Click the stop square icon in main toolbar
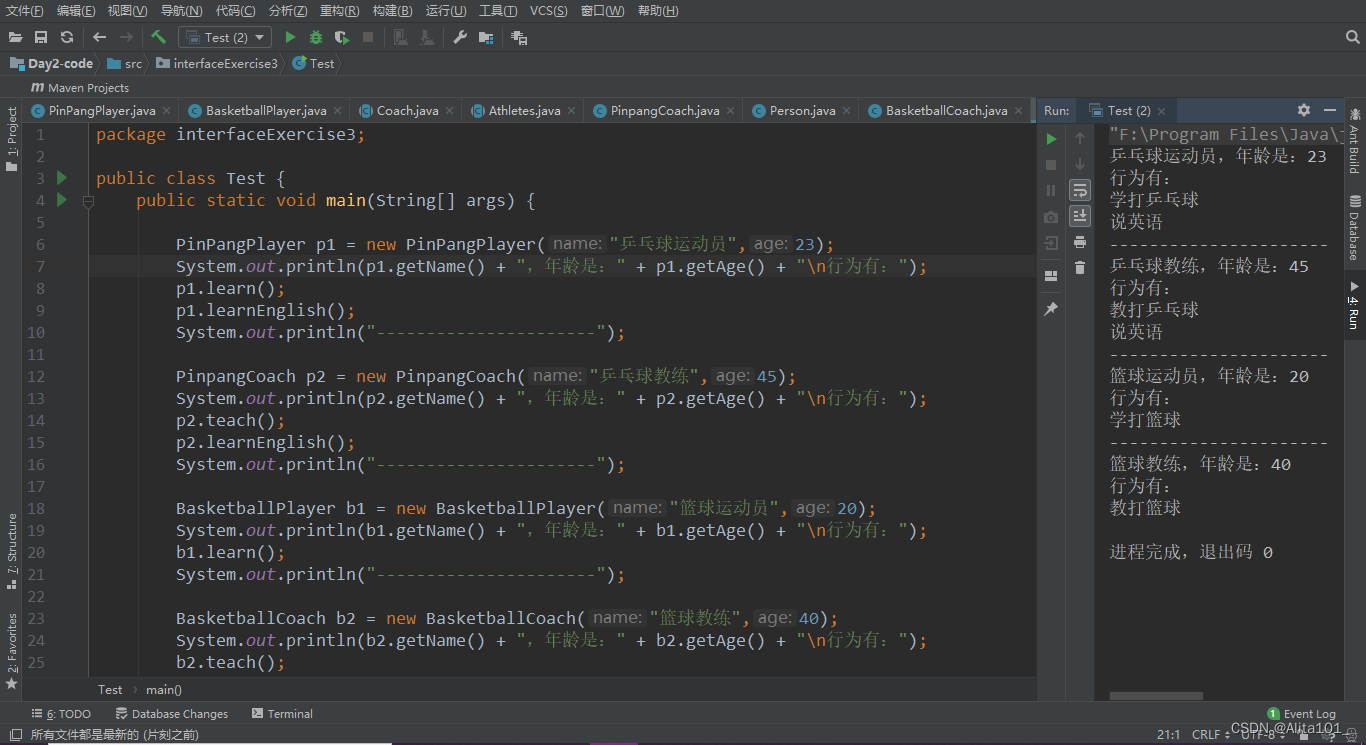1366x745 pixels. click(368, 37)
